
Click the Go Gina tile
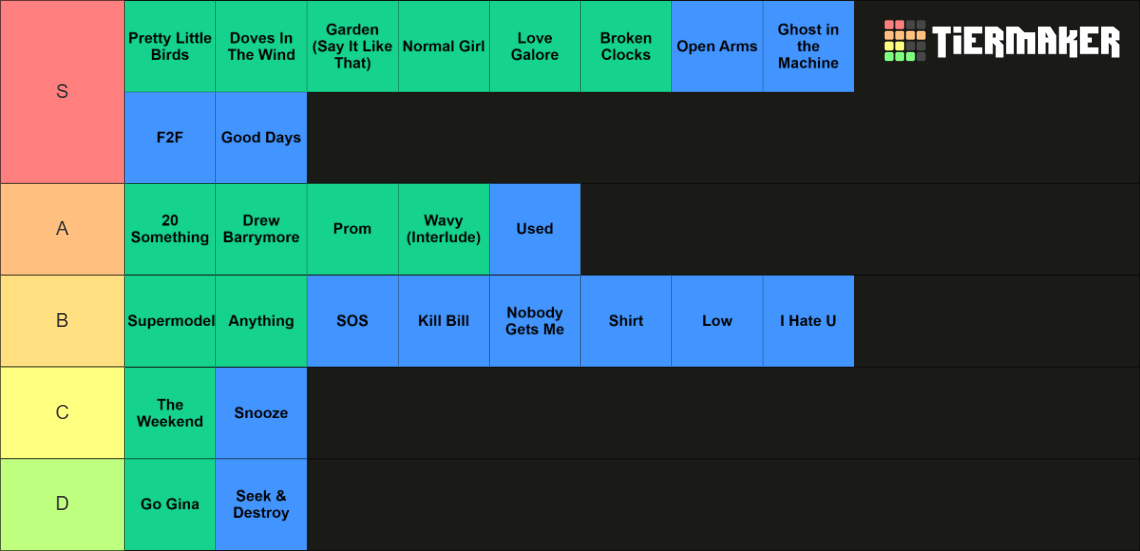coord(170,504)
